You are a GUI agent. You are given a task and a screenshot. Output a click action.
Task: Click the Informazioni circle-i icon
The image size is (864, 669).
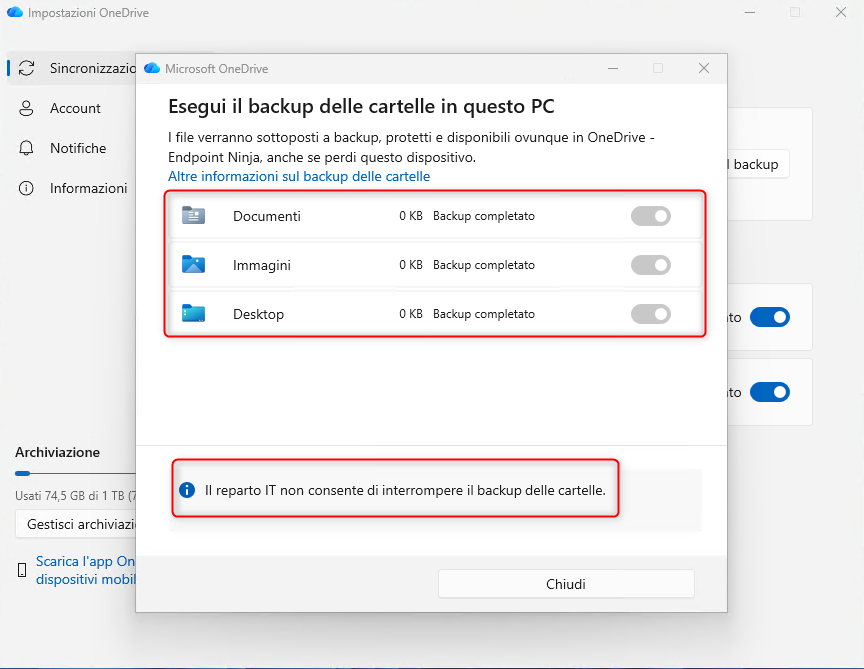[26, 188]
